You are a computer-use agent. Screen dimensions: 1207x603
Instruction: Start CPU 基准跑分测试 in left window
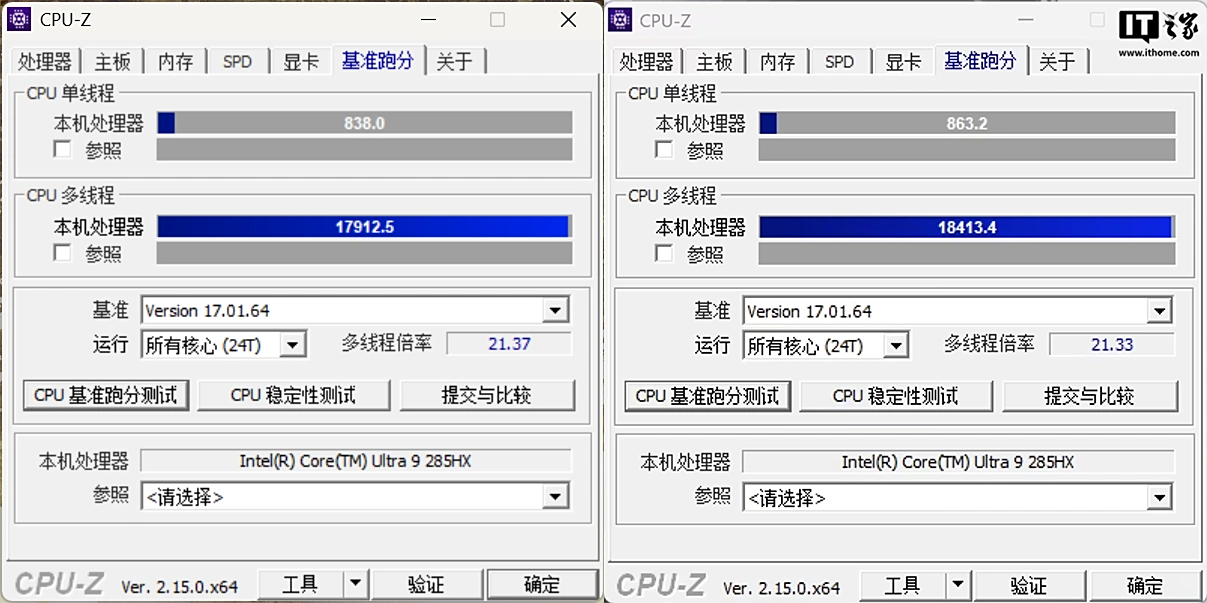click(x=105, y=395)
